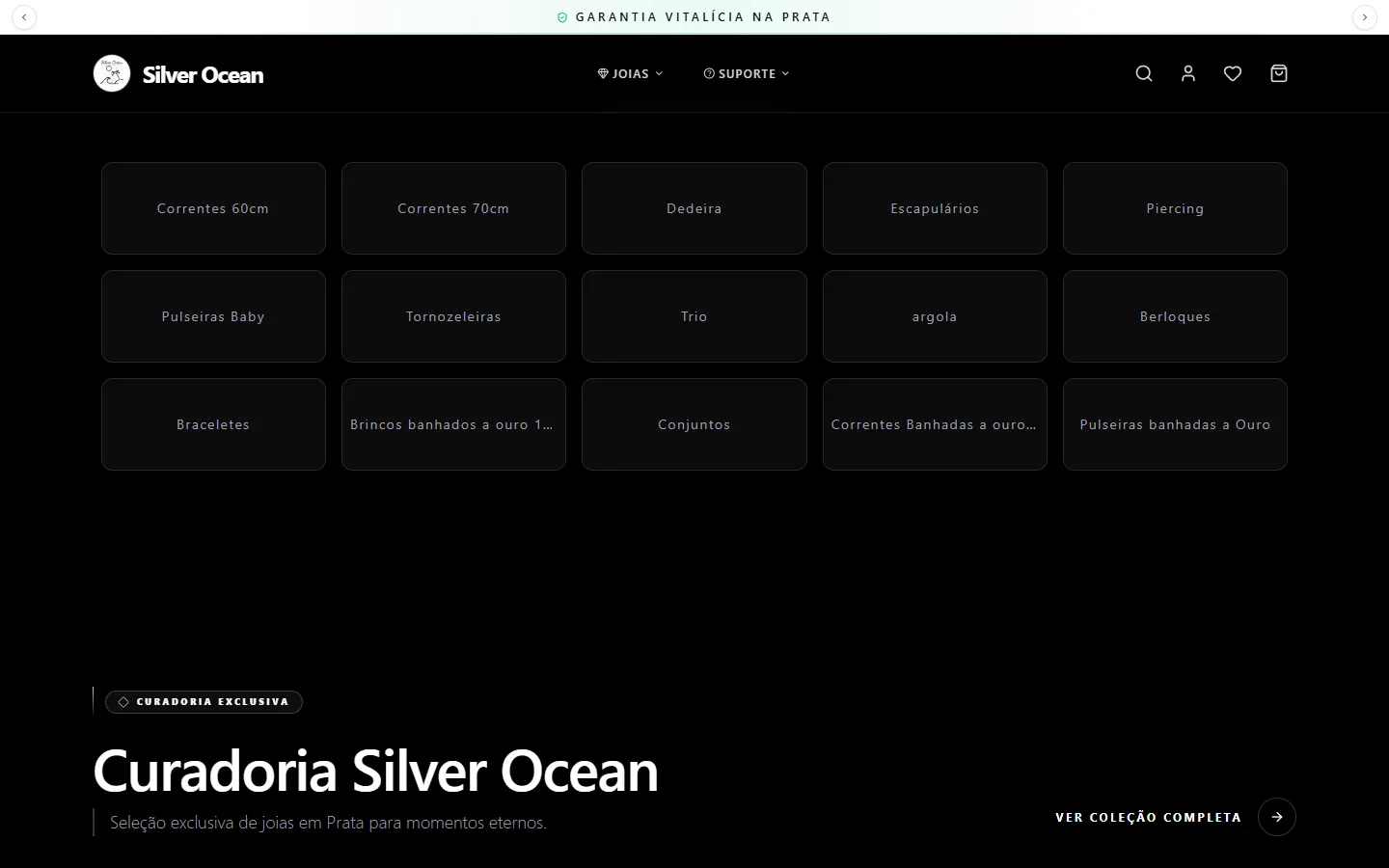Open the Correntes 70cm category

[x=453, y=208]
